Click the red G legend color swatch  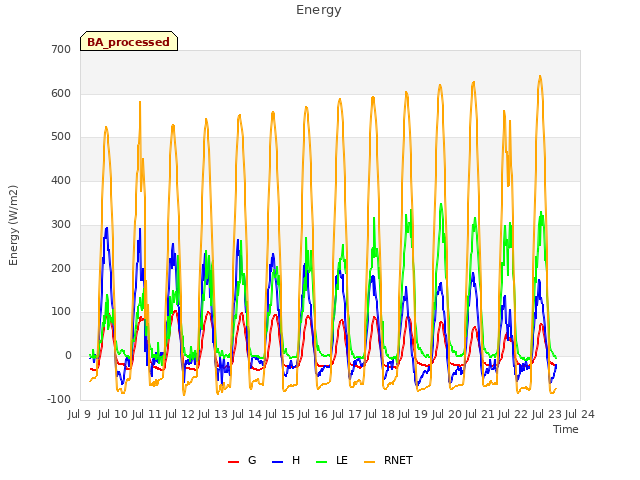pyautogui.click(x=233, y=462)
